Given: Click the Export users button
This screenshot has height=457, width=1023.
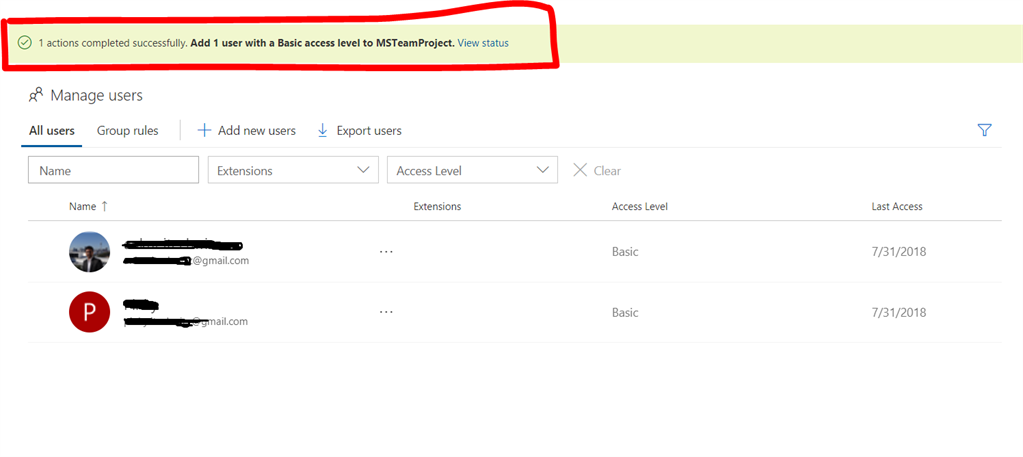Looking at the screenshot, I should point(359,131).
